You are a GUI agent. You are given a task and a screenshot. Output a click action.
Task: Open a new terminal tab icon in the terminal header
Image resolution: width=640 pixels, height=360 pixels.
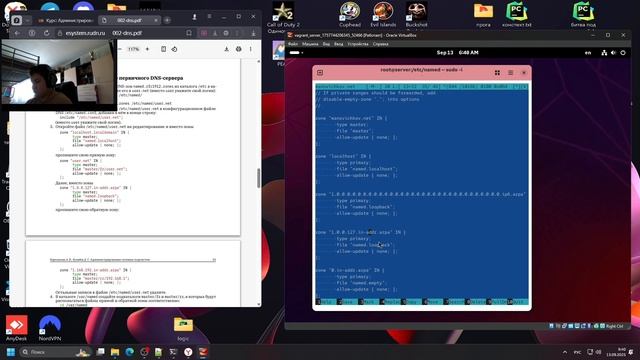point(320,73)
